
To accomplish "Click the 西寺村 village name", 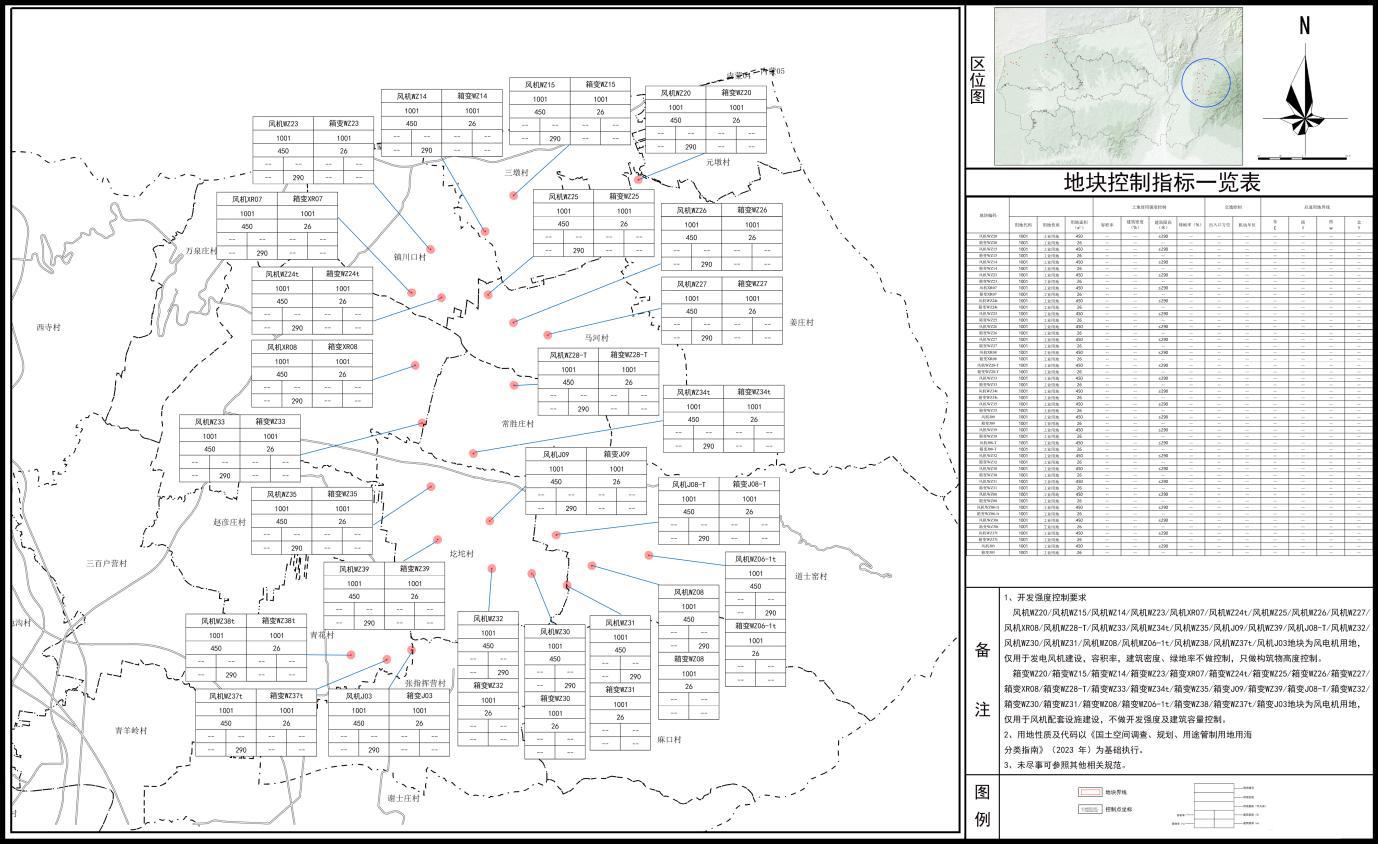I will coord(48,328).
